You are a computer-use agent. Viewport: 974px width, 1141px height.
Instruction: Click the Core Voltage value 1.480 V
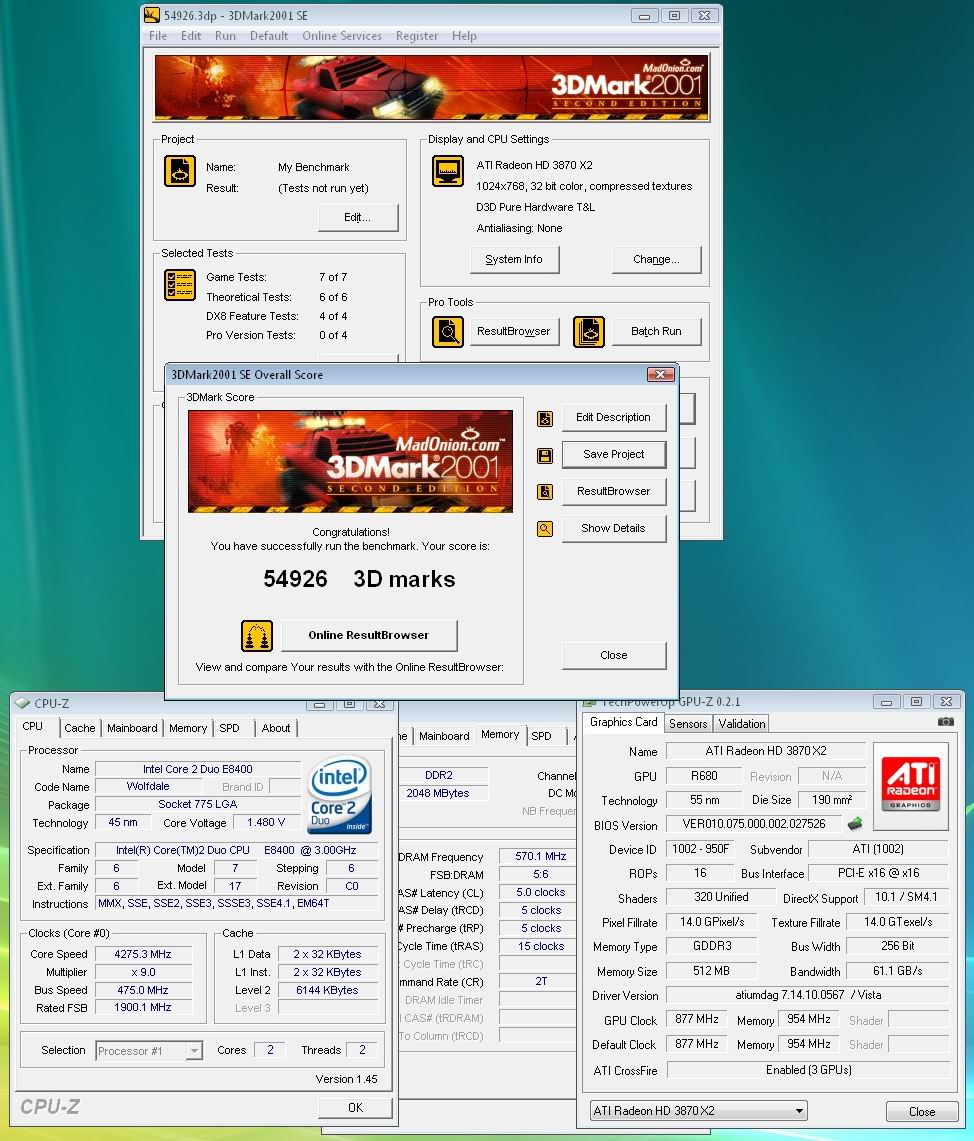(266, 822)
